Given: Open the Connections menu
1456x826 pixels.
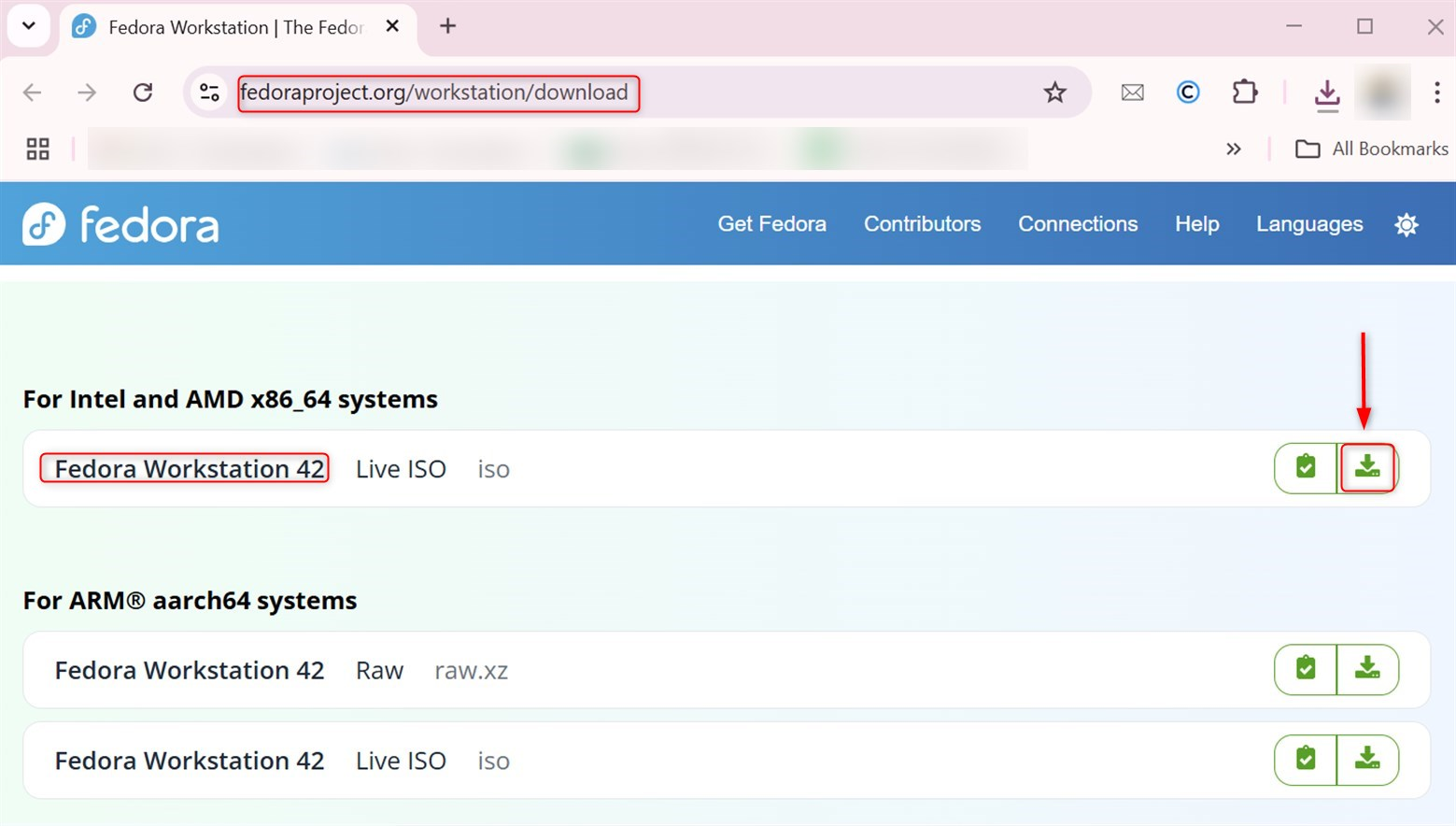Looking at the screenshot, I should [x=1078, y=224].
